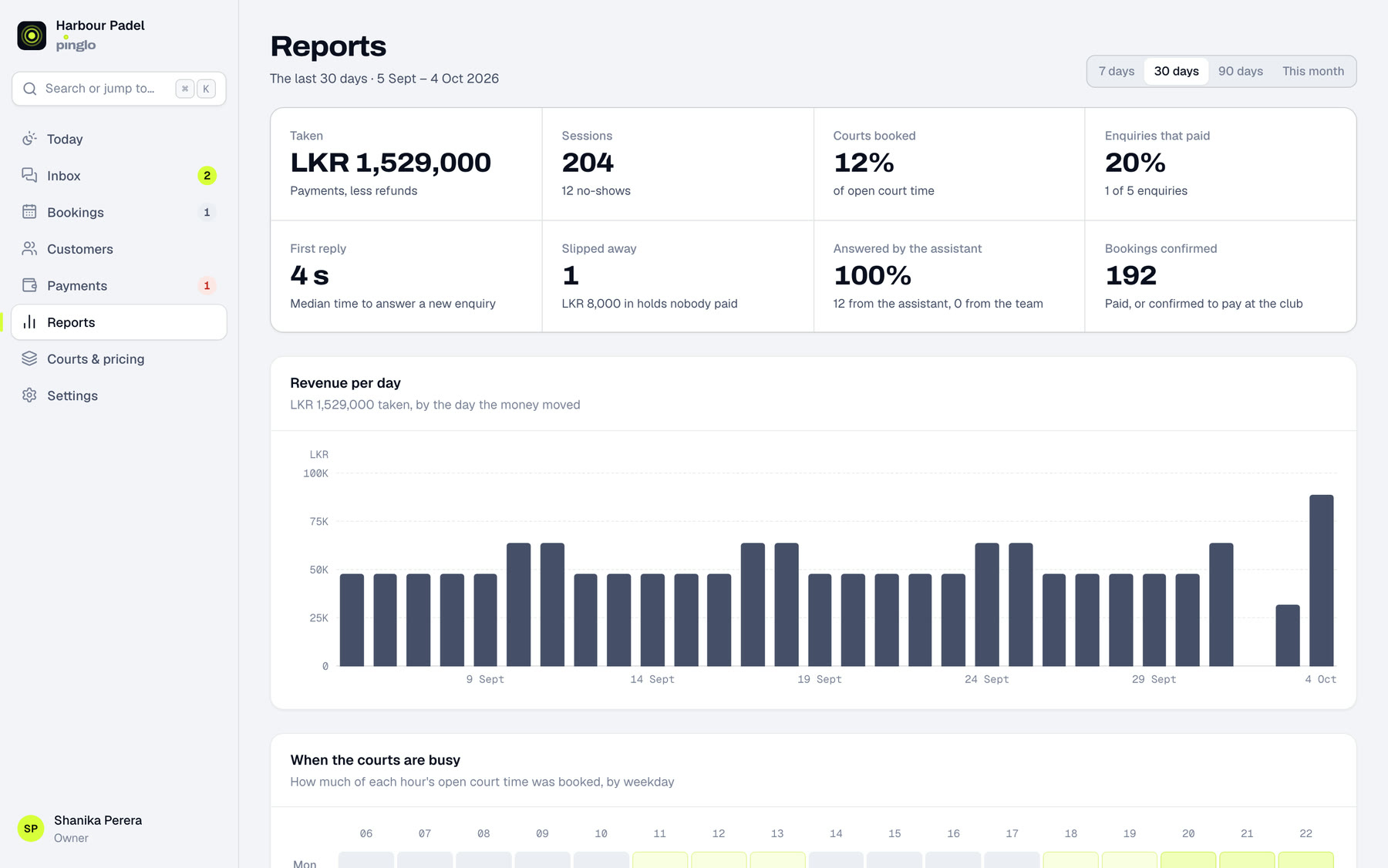Click the 24 Sept axis label

pos(986,679)
